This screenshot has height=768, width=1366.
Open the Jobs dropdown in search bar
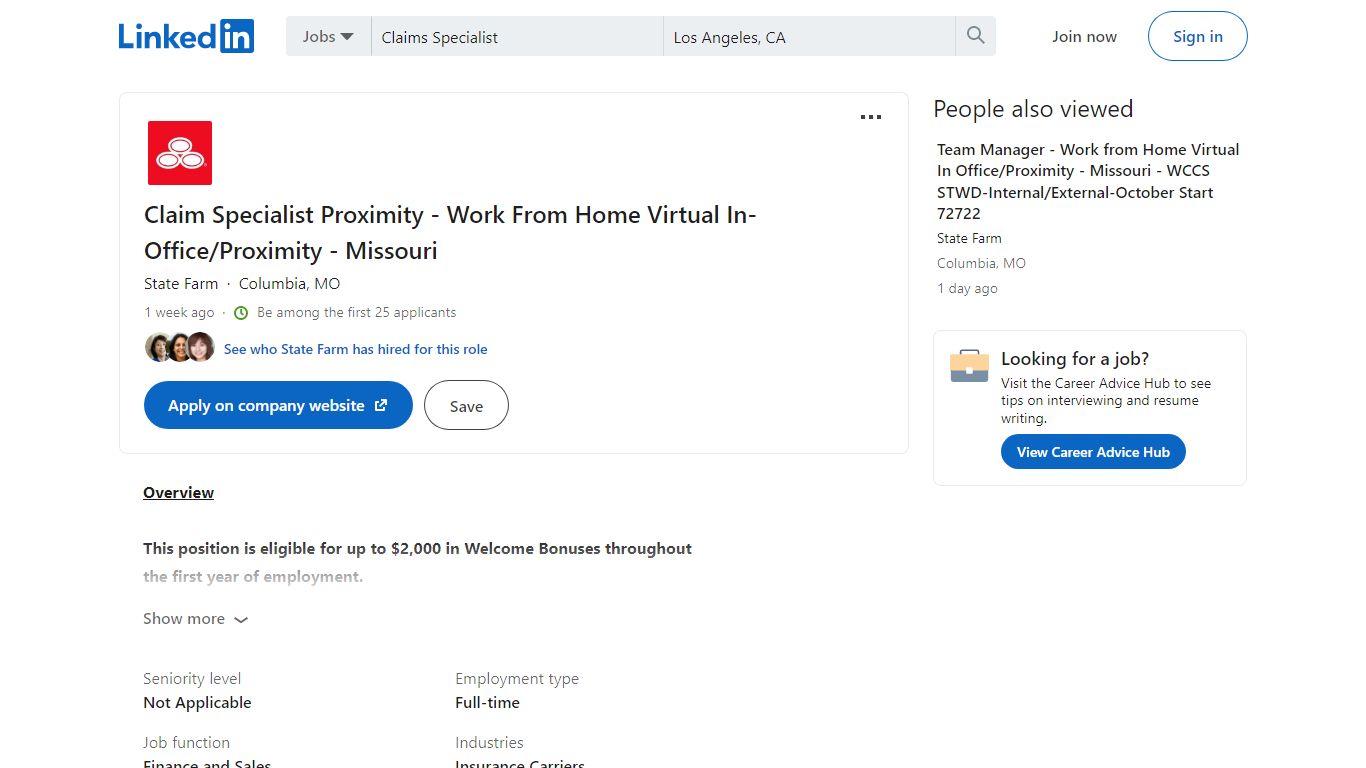328,36
